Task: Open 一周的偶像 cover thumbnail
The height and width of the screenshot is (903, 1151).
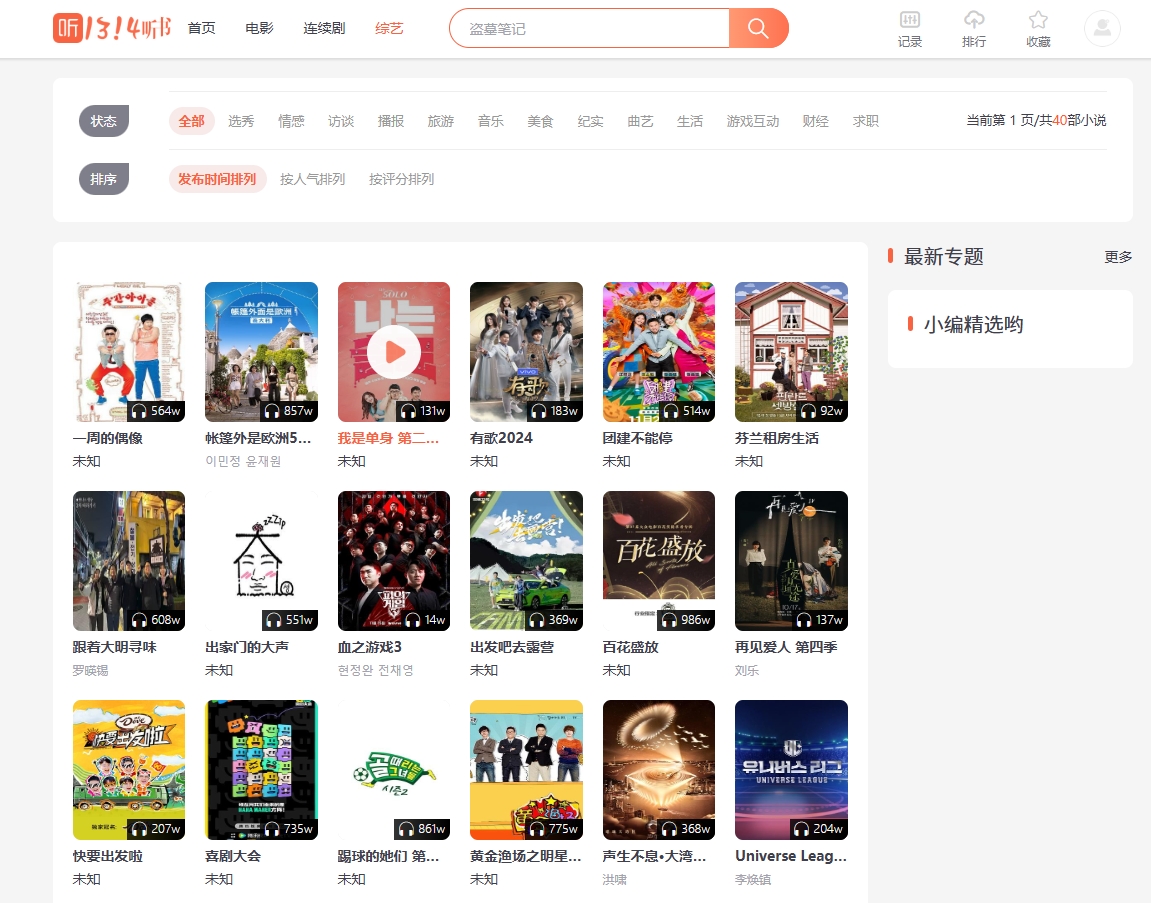Action: (128, 352)
